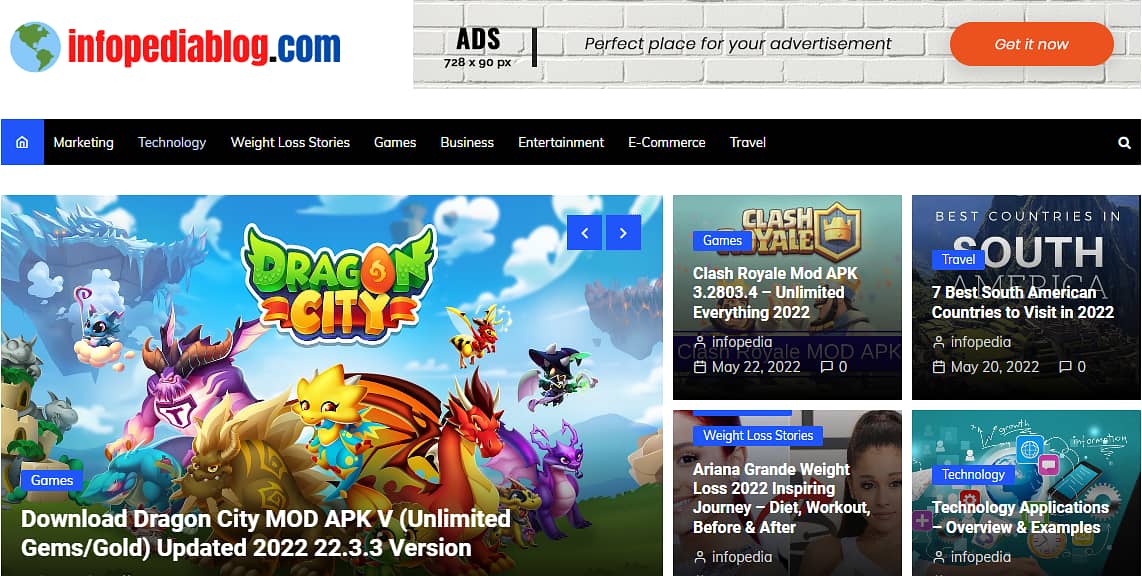Click Games tag on Clash Royale card
Image resolution: width=1142 pixels, height=576 pixels.
point(722,240)
